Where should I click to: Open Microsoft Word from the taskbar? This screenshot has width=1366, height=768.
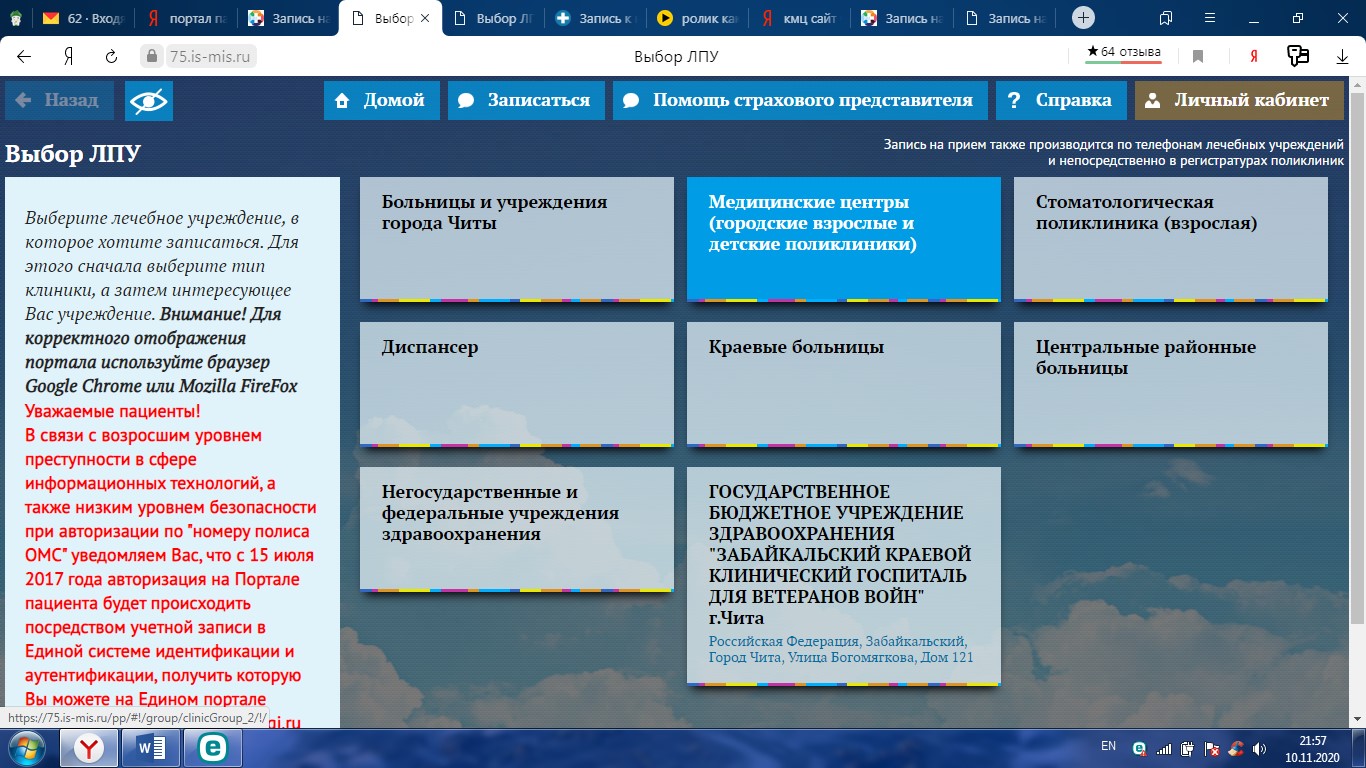coord(151,748)
